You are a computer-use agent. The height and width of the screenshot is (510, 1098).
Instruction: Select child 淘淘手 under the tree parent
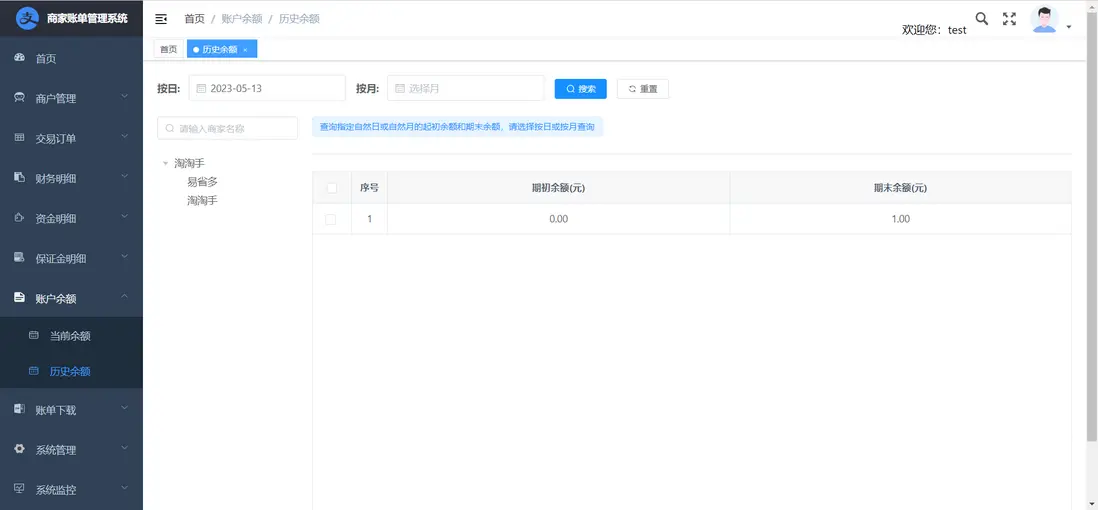(202, 200)
